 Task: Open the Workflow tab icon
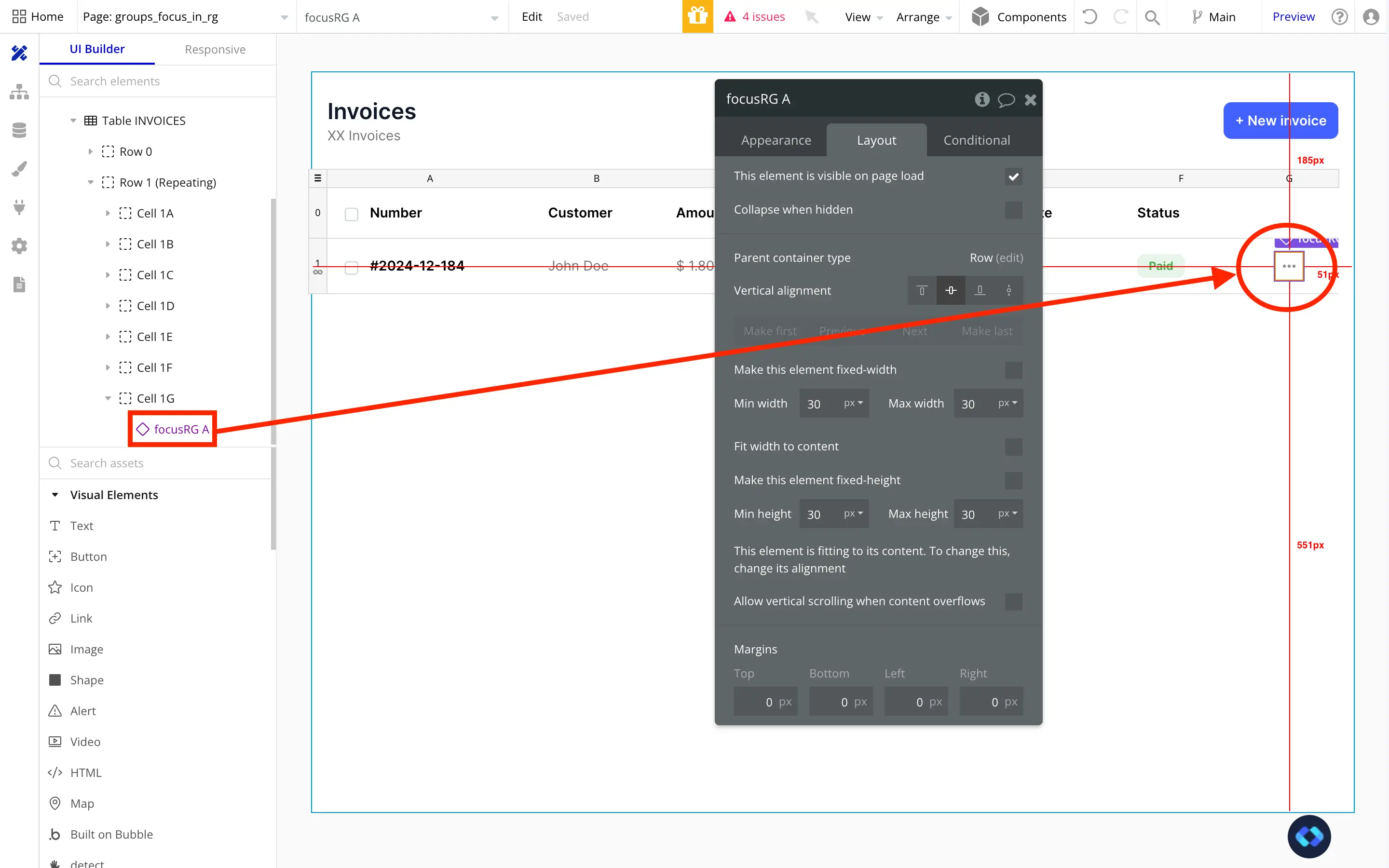(19, 92)
